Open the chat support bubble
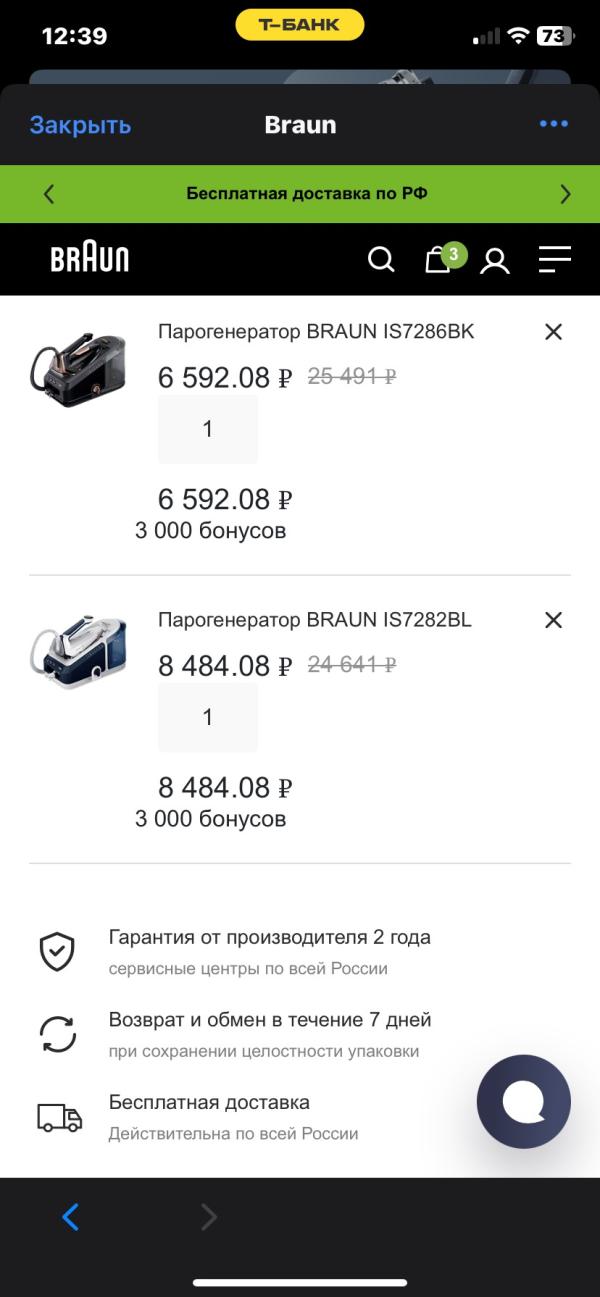 (x=523, y=1101)
